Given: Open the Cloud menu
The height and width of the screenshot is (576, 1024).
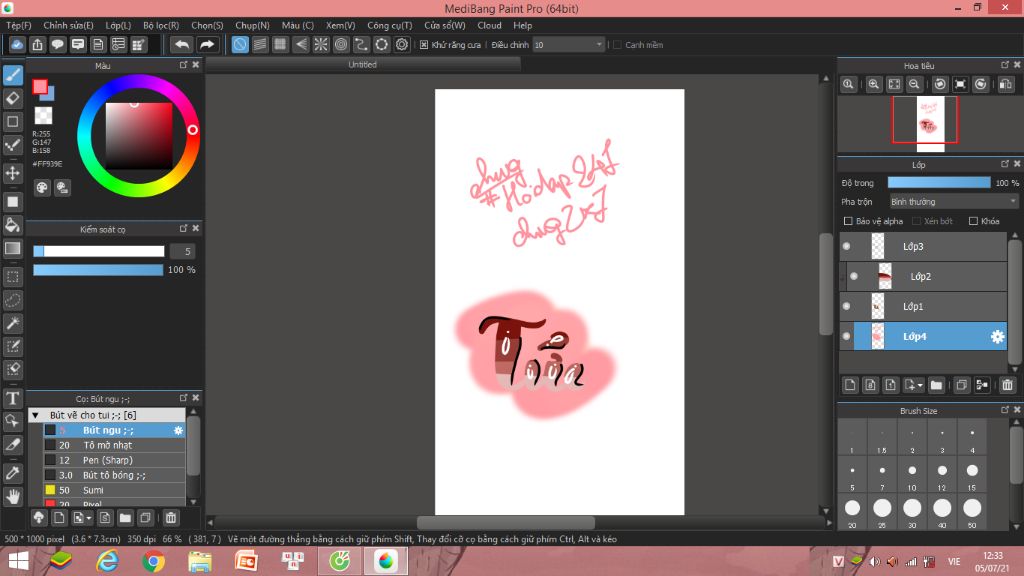Looking at the screenshot, I should (489, 25).
